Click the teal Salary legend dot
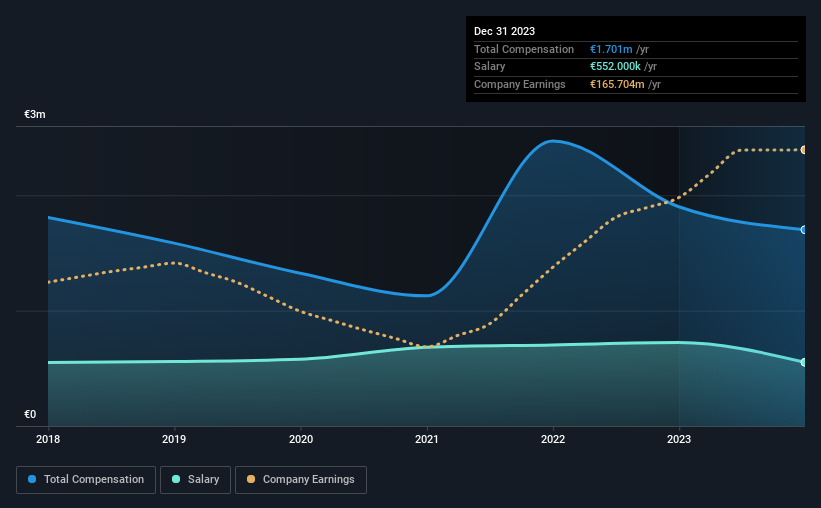This screenshot has width=821, height=508. coord(176,479)
